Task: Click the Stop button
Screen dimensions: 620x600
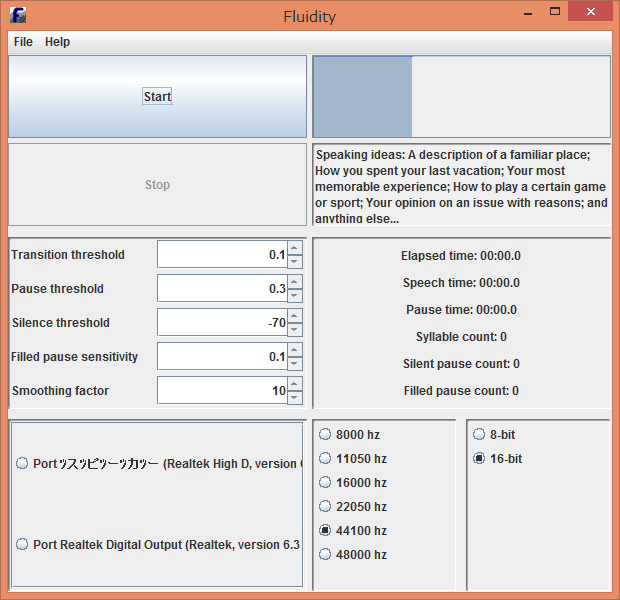Action: click(157, 185)
